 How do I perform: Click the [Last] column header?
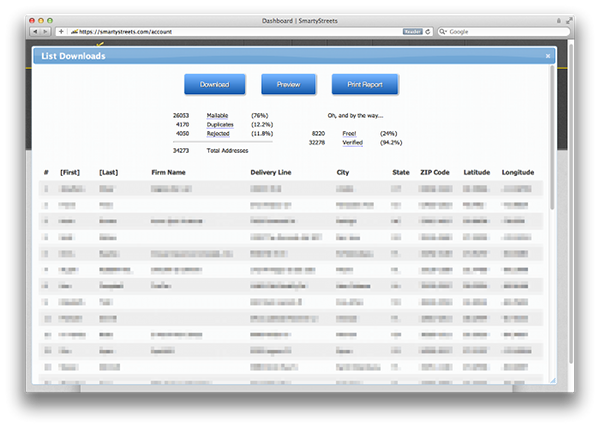pos(109,173)
